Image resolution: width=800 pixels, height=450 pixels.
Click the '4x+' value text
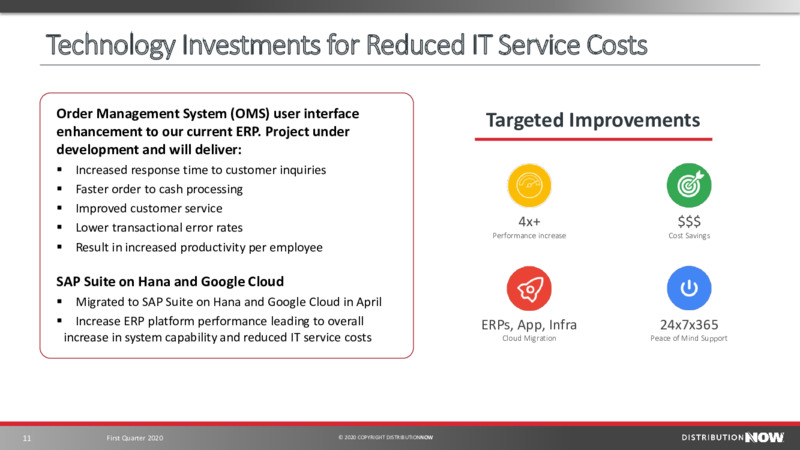(529, 222)
